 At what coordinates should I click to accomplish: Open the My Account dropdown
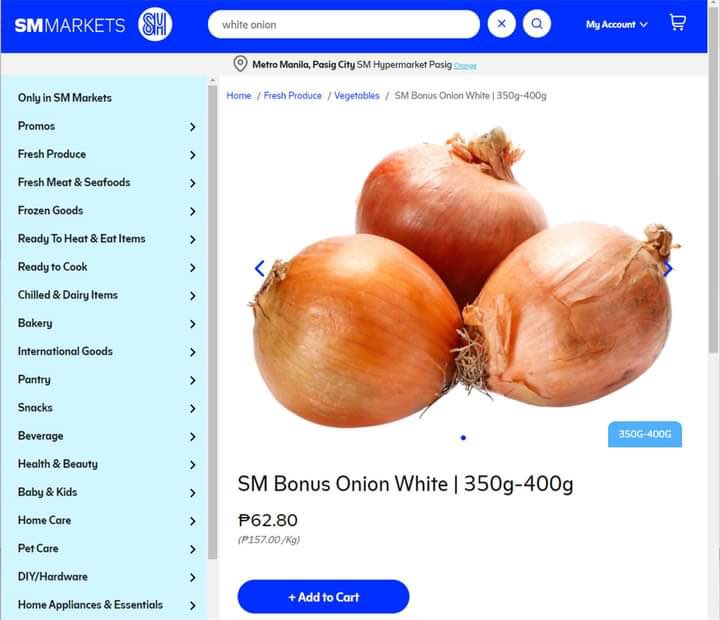[x=616, y=24]
